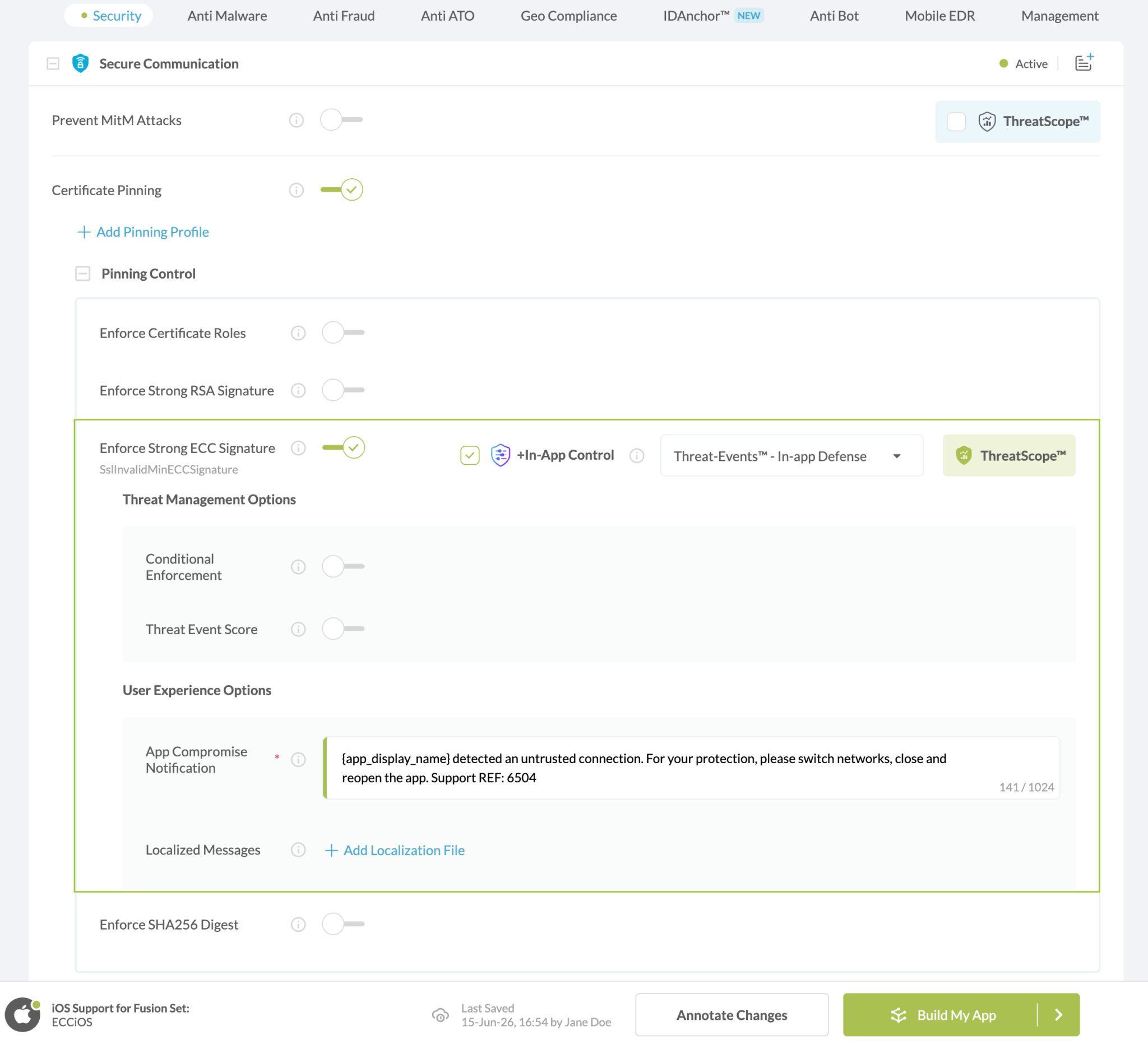Image resolution: width=1148 pixels, height=1044 pixels.
Task: Enable Enforce SHA256 Digest switch
Action: coord(344,924)
